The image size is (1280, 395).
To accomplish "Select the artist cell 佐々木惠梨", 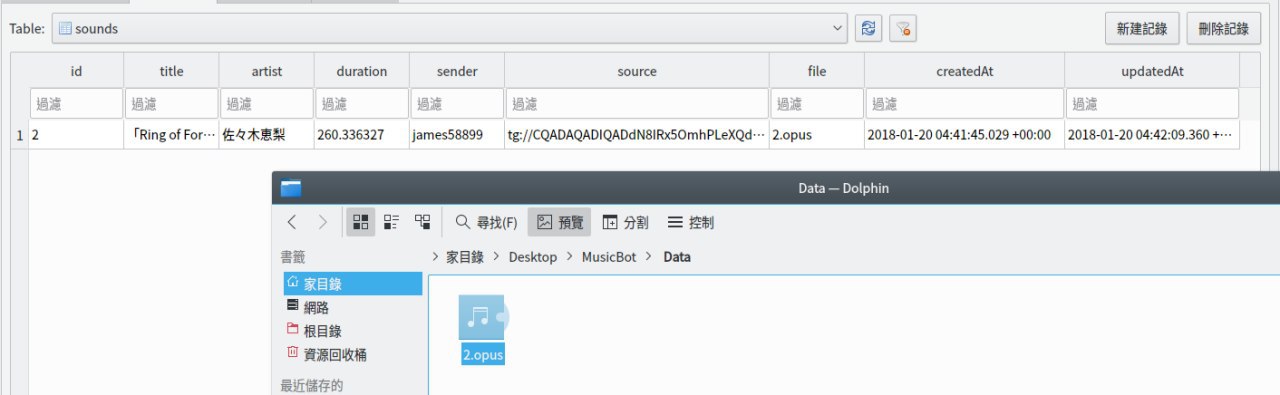I will coord(266,134).
